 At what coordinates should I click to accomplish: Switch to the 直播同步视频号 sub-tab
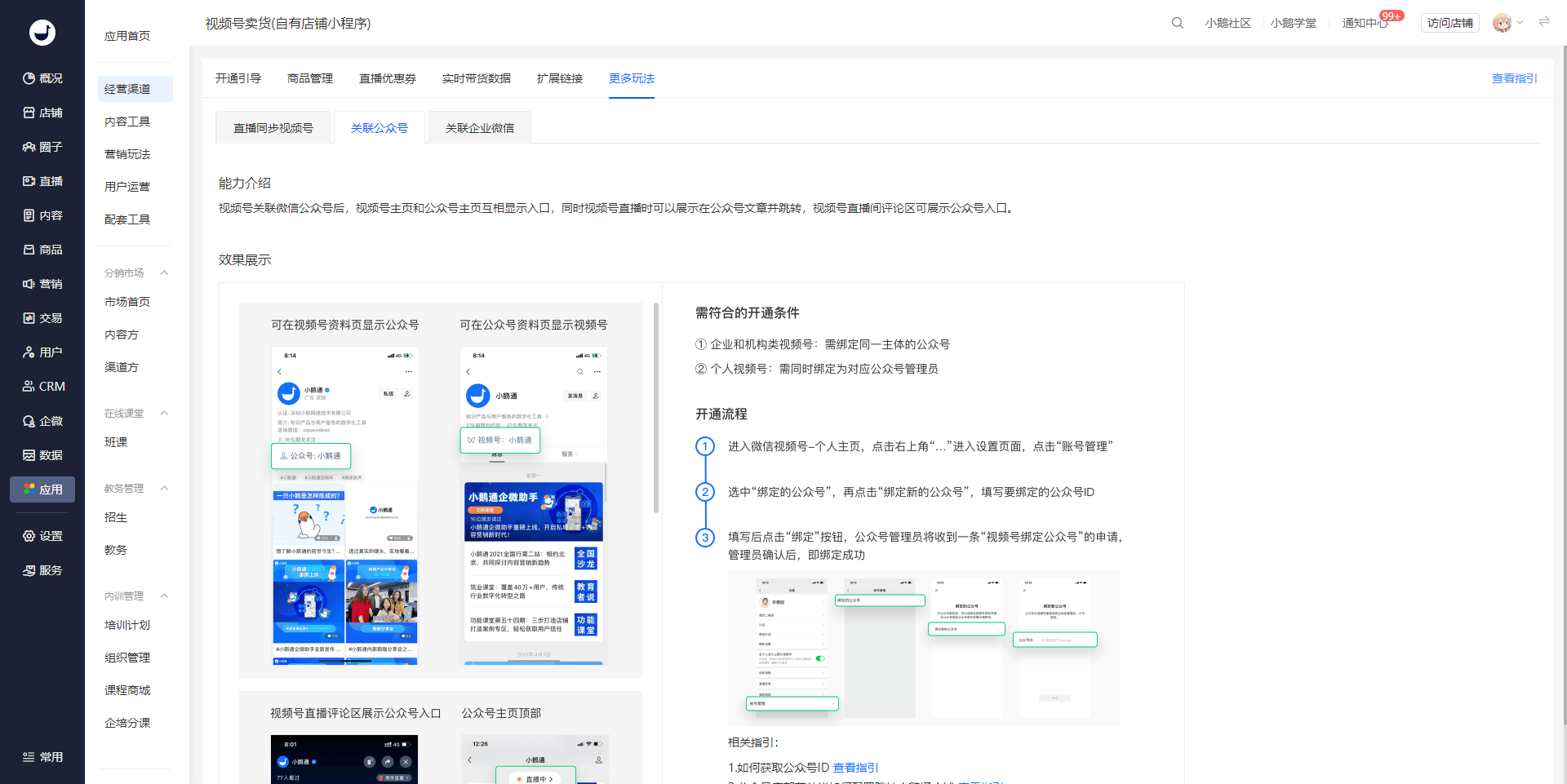coord(273,128)
